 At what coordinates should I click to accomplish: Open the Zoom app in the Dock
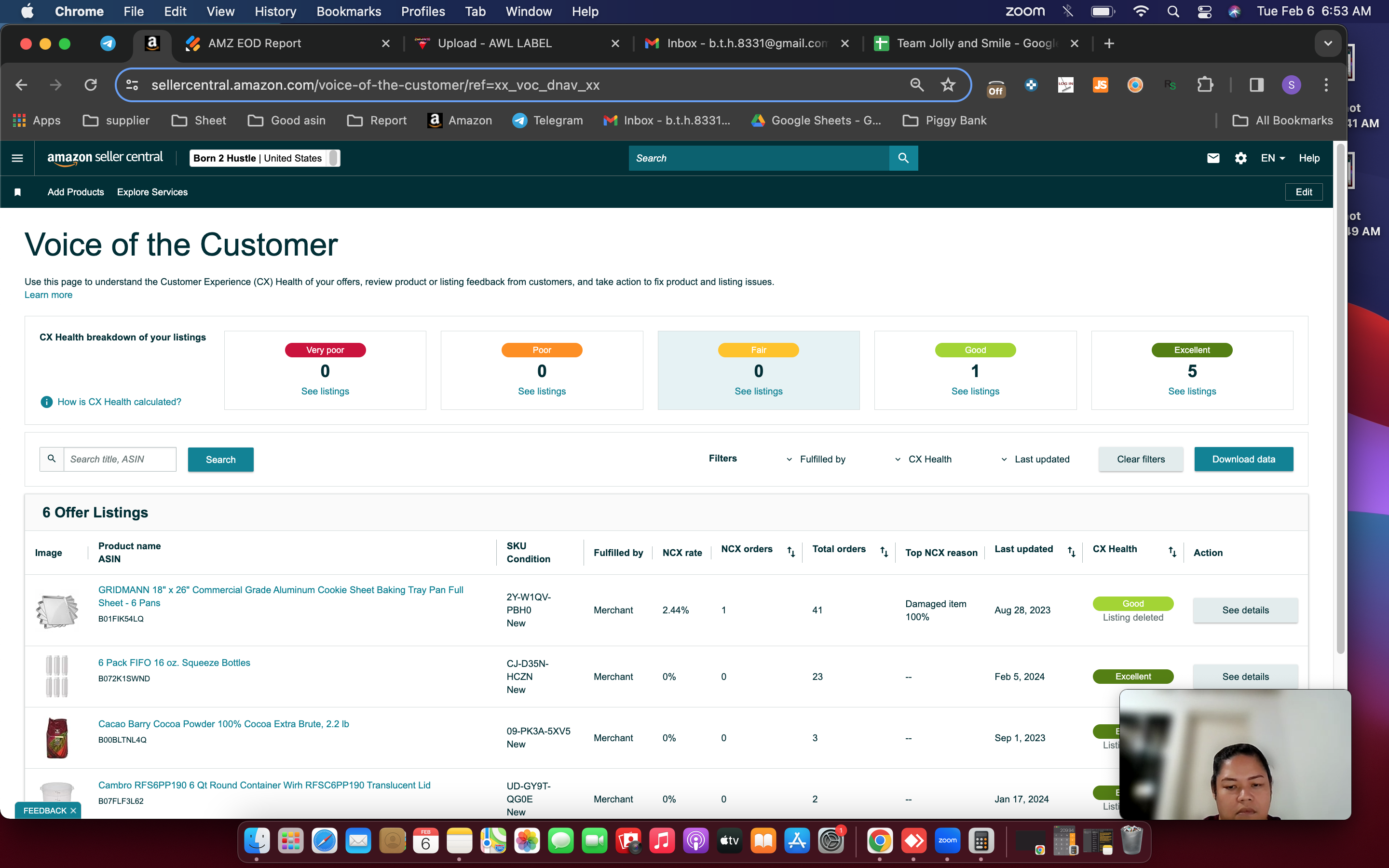tap(947, 841)
